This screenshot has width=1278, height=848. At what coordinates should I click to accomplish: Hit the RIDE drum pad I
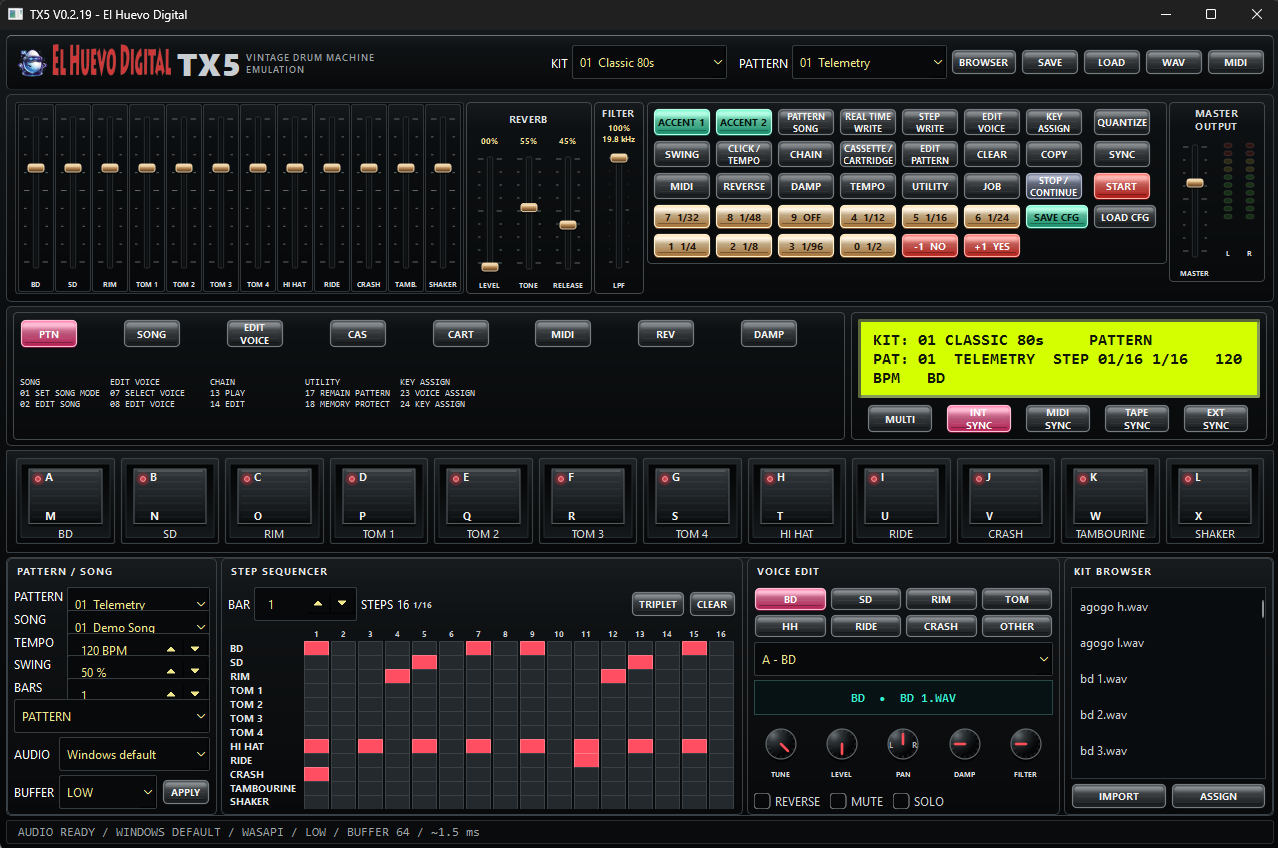(901, 494)
